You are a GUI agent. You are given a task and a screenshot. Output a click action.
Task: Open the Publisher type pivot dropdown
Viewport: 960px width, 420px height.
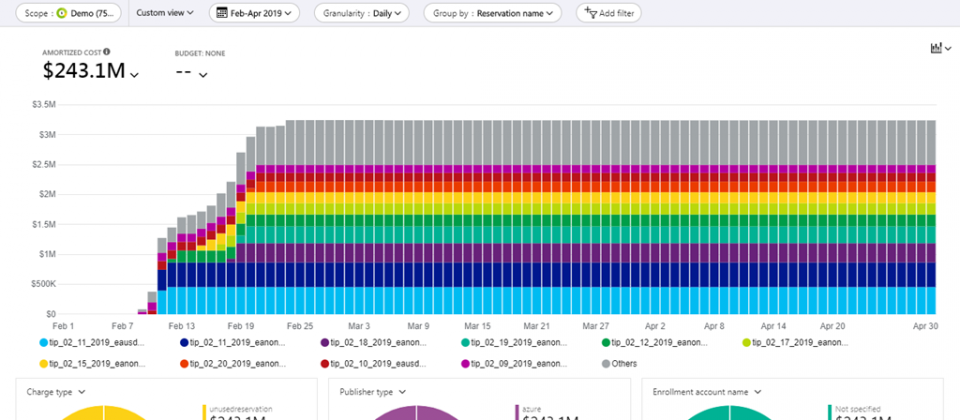pyautogui.click(x=372, y=392)
